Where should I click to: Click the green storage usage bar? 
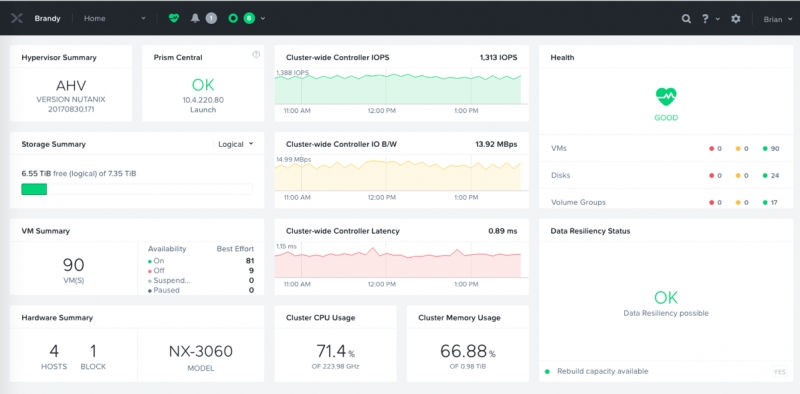pos(34,189)
